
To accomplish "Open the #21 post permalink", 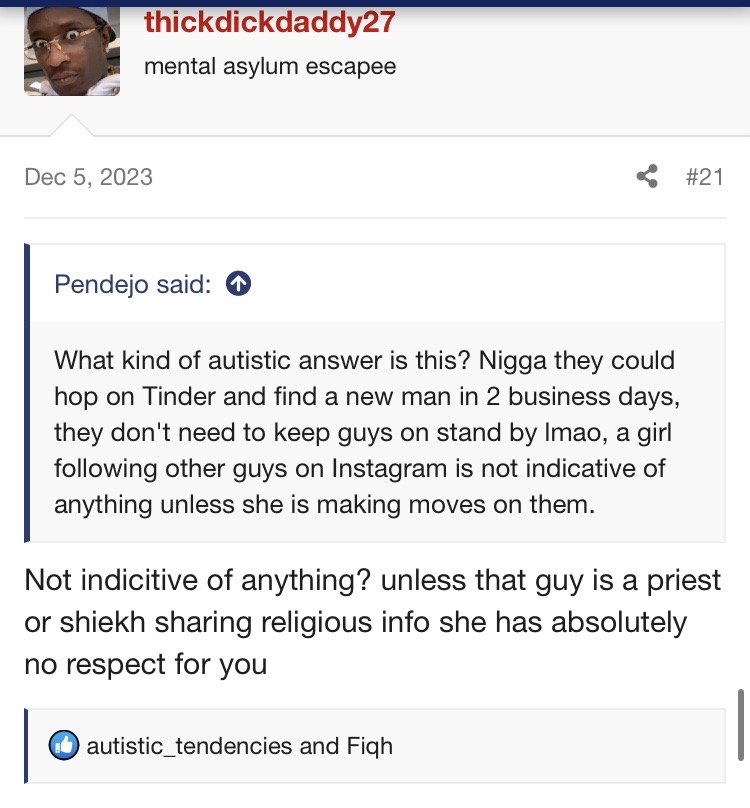I will click(x=704, y=177).
